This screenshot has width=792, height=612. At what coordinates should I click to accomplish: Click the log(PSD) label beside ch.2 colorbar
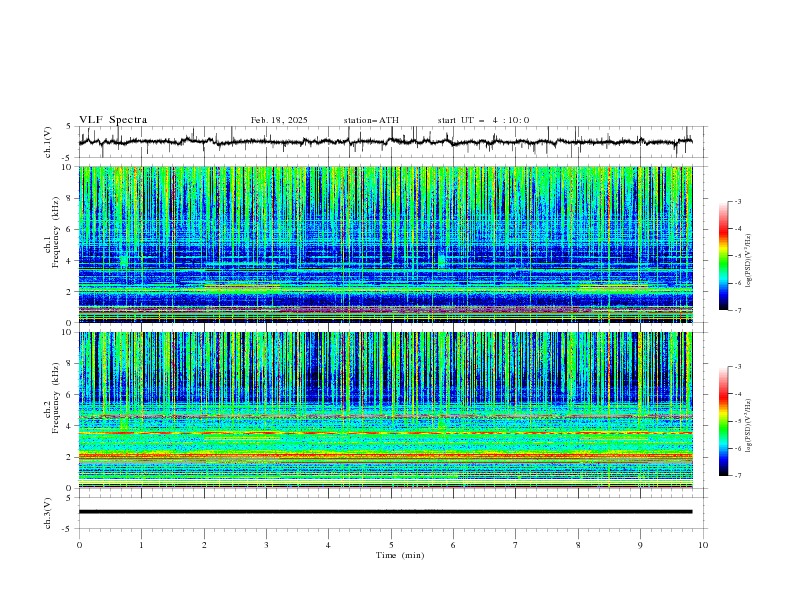pos(748,426)
